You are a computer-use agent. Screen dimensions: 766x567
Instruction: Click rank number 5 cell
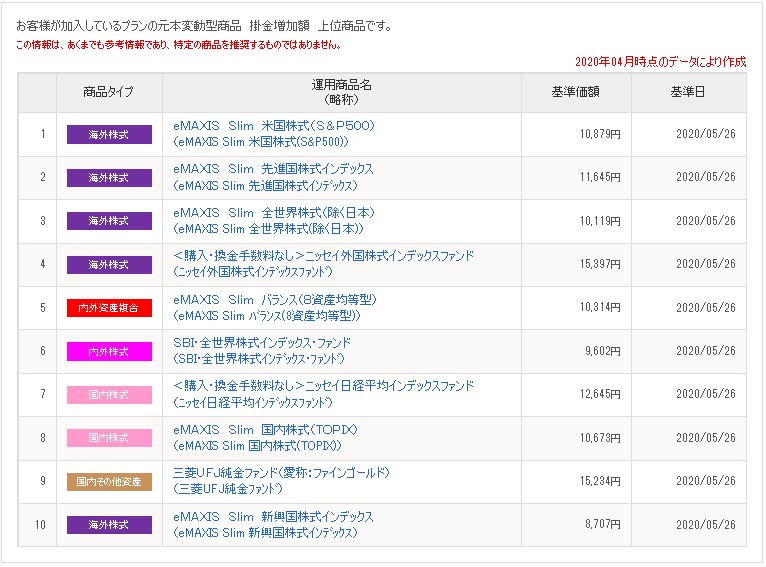tap(38, 308)
